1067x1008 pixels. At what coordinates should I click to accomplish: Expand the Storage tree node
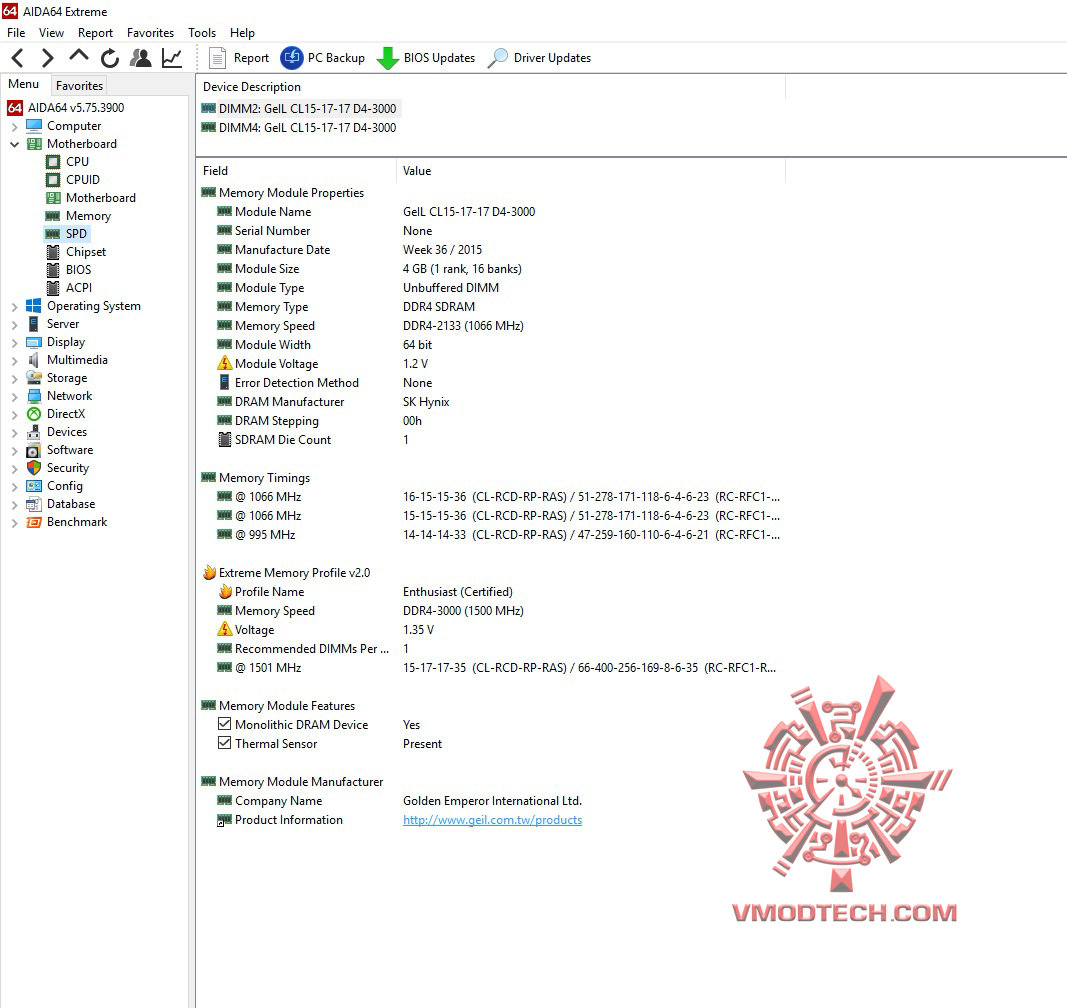tap(14, 379)
